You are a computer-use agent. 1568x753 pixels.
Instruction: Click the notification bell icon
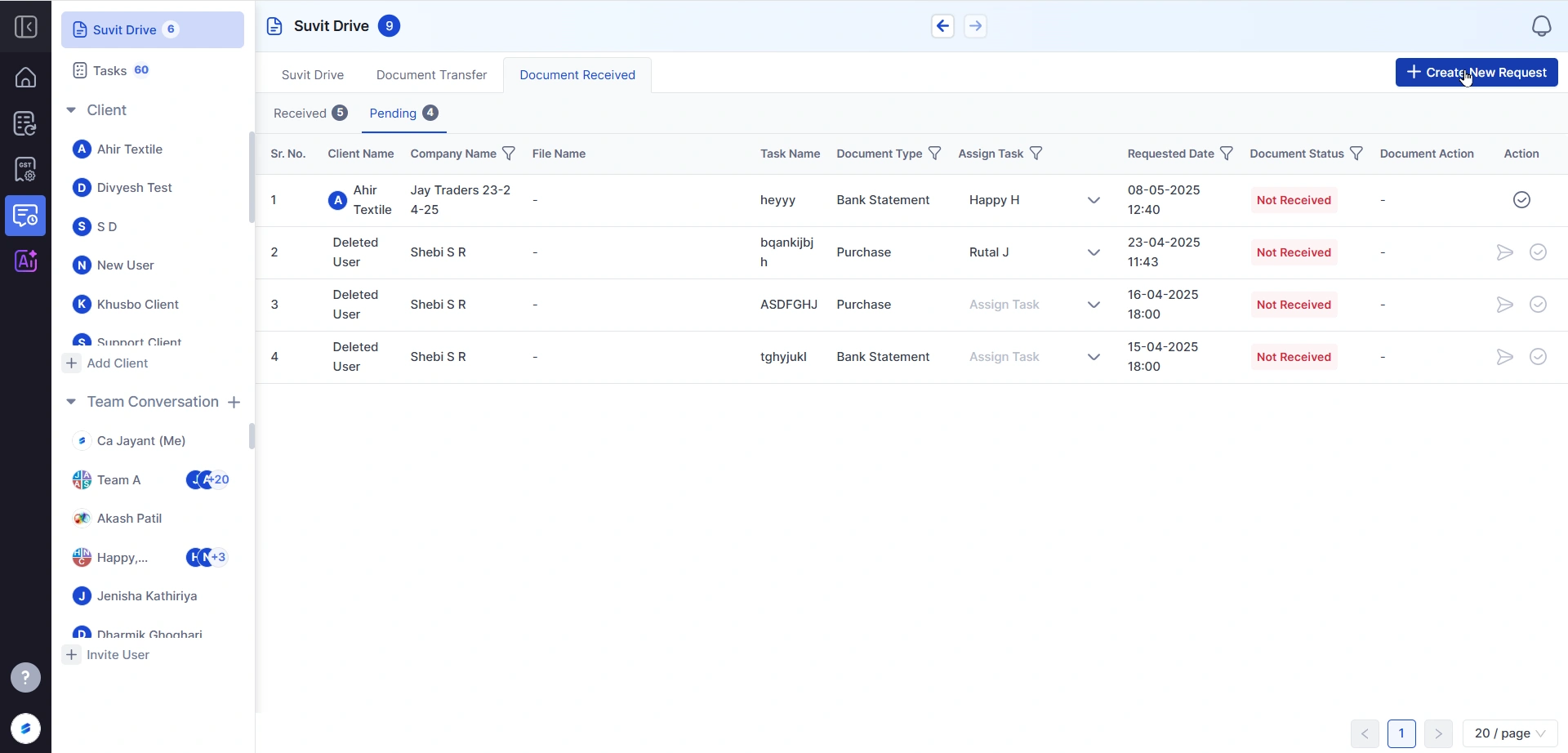(x=1541, y=26)
